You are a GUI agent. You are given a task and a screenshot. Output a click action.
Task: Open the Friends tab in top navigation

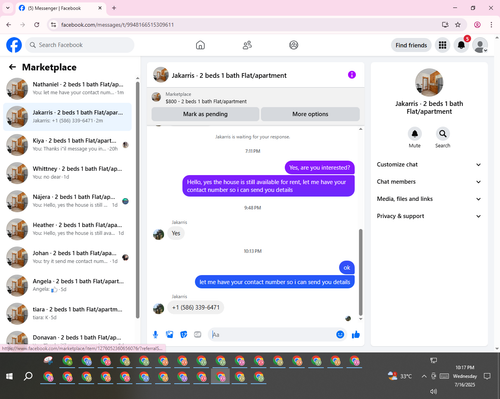247,45
